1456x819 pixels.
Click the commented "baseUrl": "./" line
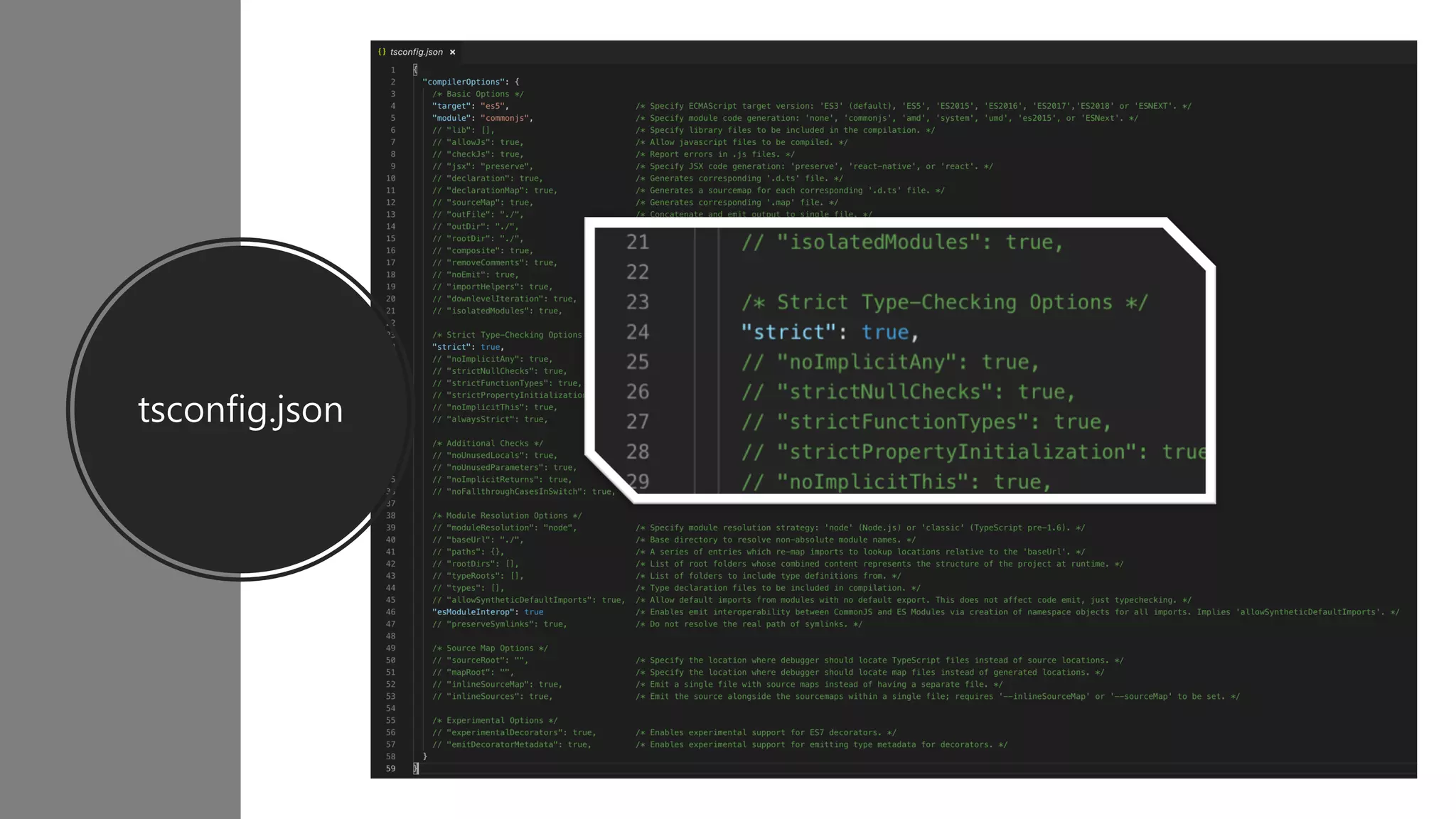point(478,540)
